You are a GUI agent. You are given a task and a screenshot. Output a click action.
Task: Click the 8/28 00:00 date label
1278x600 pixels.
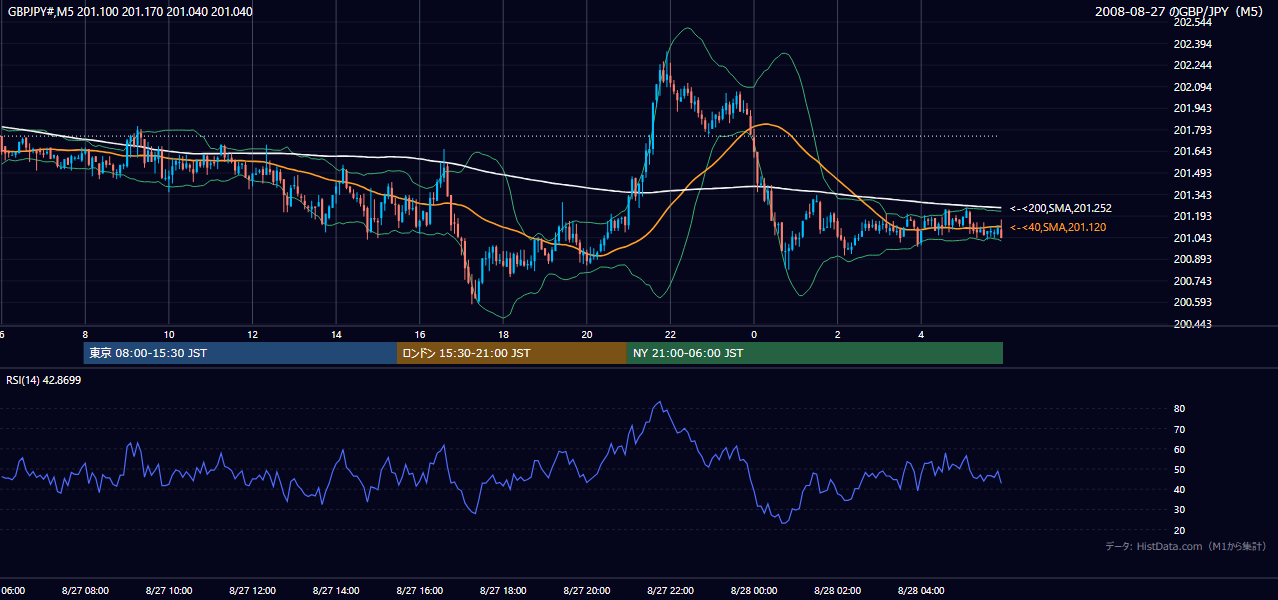pos(754,590)
